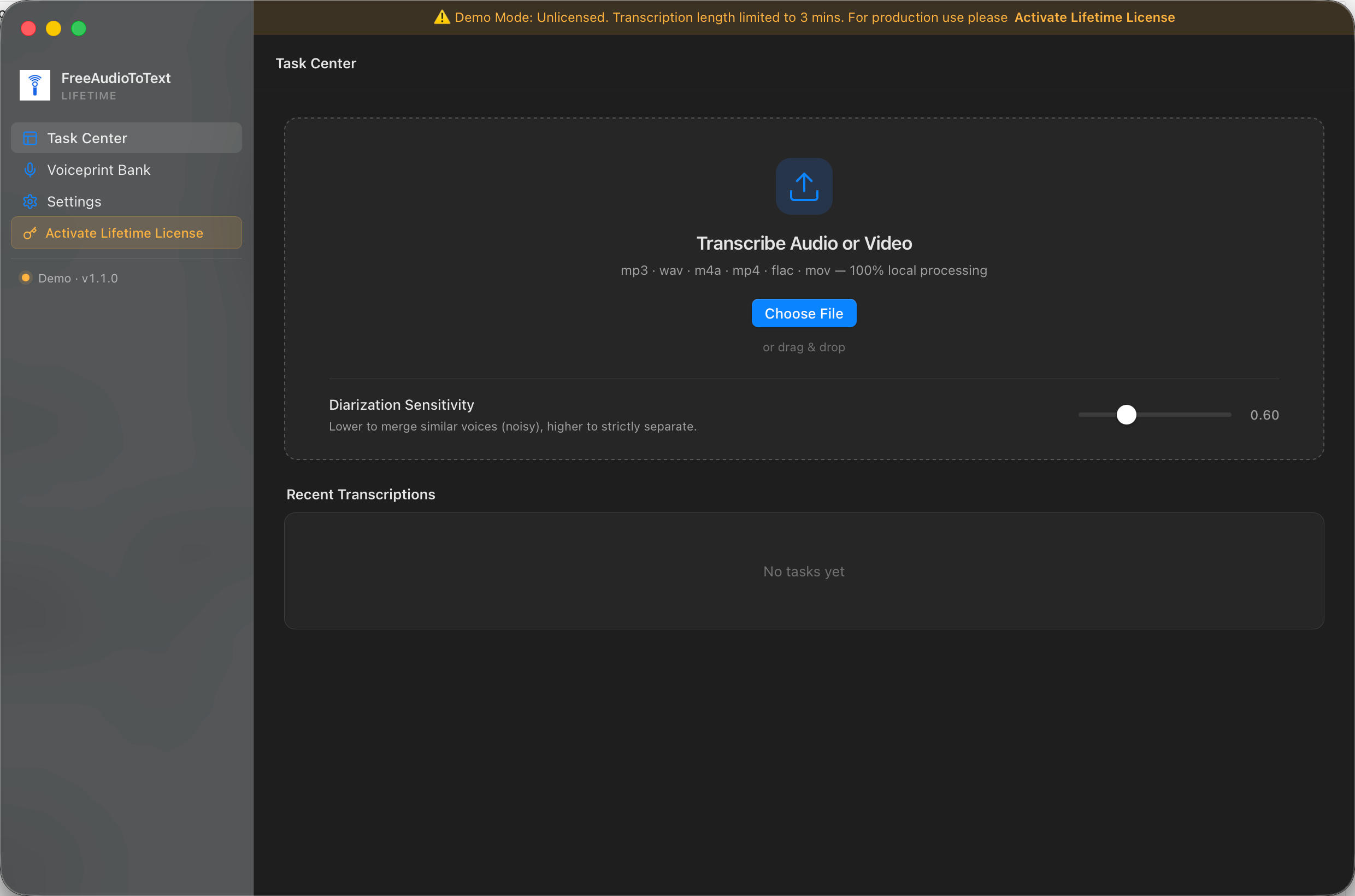
Task: Click the right end of the sensitivity slider track
Action: tap(1229, 415)
